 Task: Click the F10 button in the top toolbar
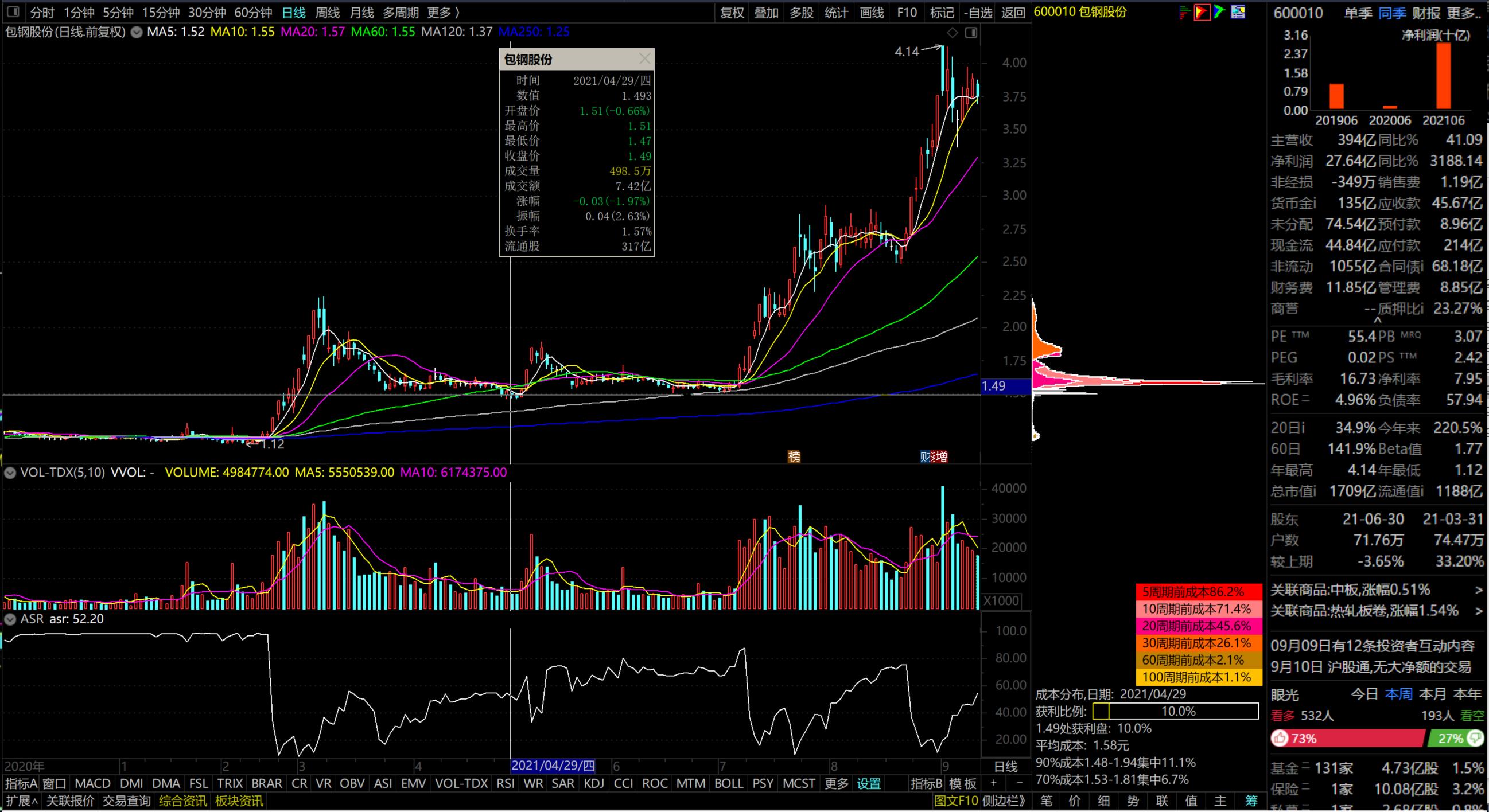(x=907, y=12)
